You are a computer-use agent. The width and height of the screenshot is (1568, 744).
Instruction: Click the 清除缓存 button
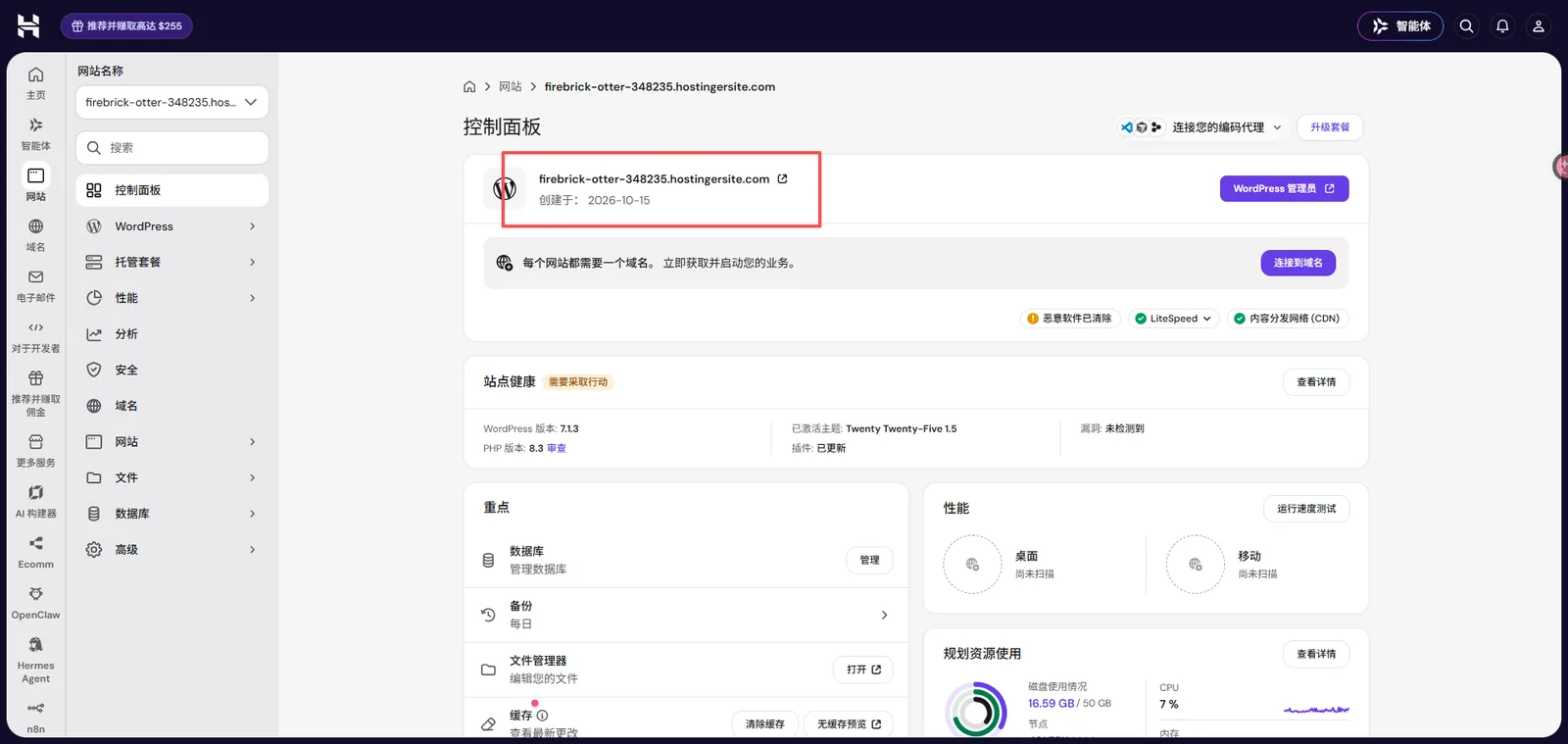(764, 724)
